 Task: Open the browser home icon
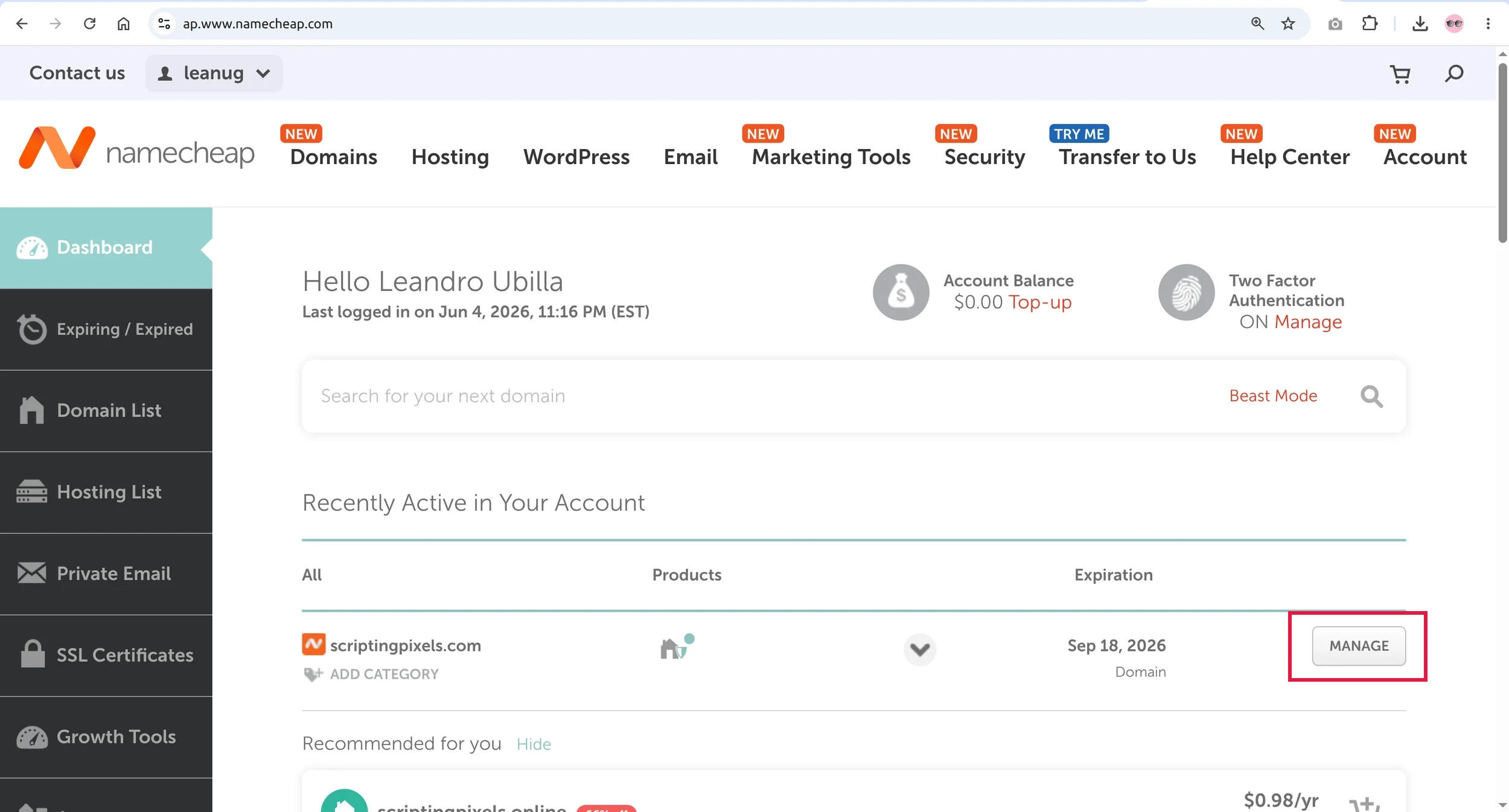click(x=123, y=24)
